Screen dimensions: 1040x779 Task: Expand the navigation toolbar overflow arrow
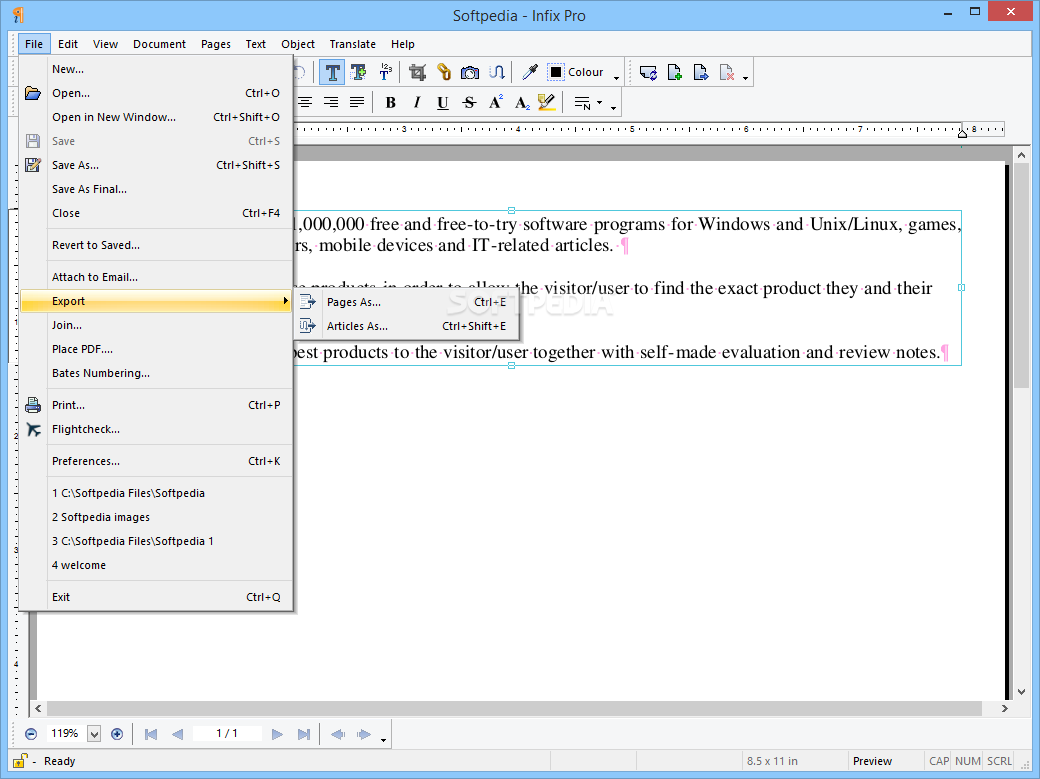pyautogui.click(x=383, y=739)
